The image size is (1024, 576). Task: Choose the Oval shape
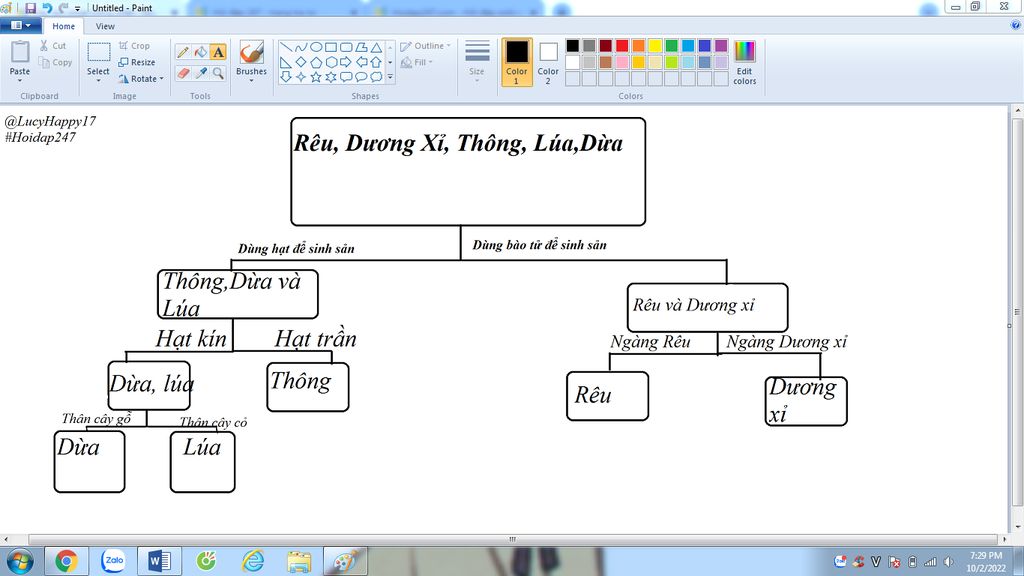315,48
